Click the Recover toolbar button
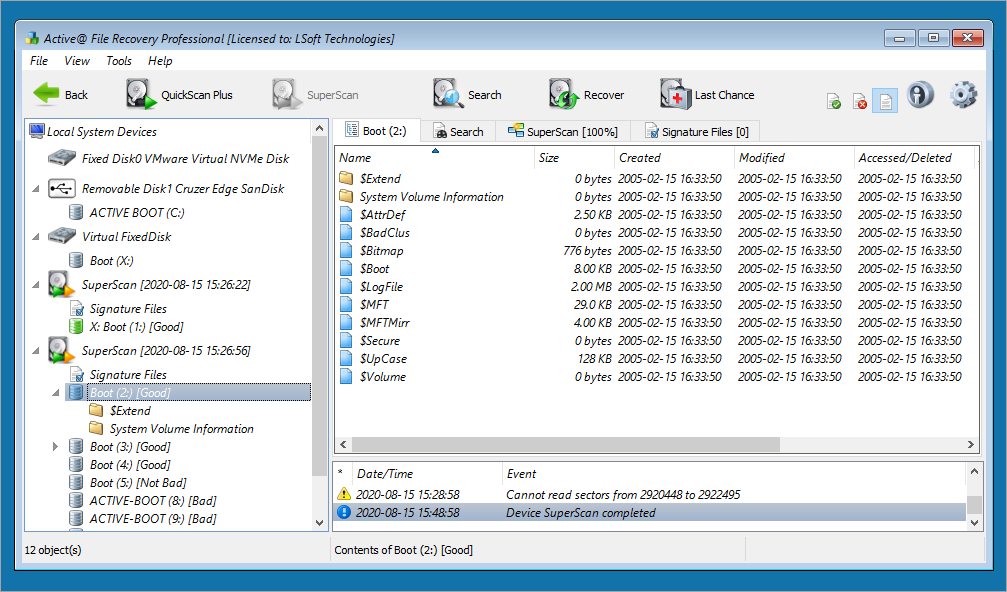Image resolution: width=1007 pixels, height=592 pixels. coord(586,94)
